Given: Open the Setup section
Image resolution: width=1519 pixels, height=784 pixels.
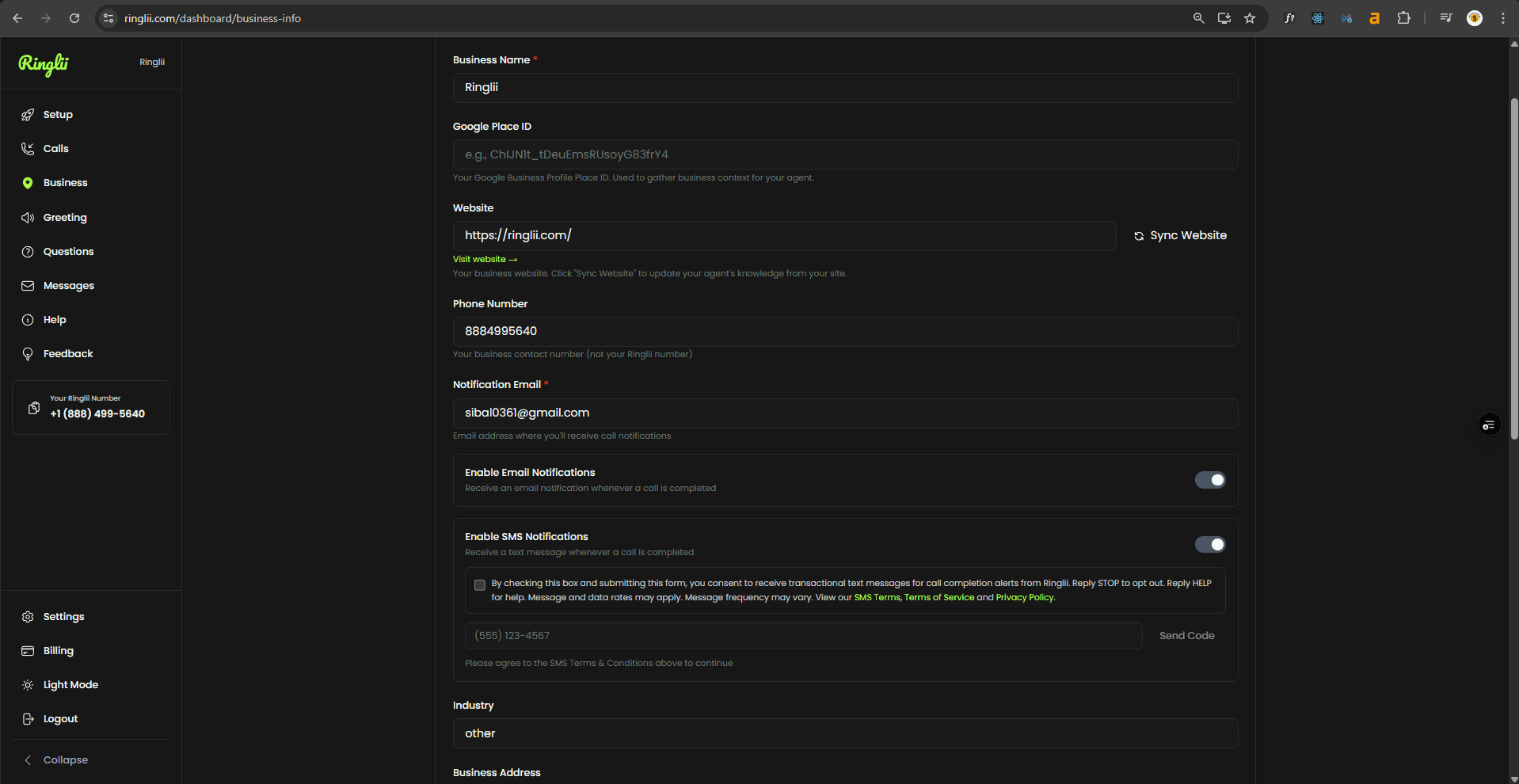Looking at the screenshot, I should click(x=57, y=114).
